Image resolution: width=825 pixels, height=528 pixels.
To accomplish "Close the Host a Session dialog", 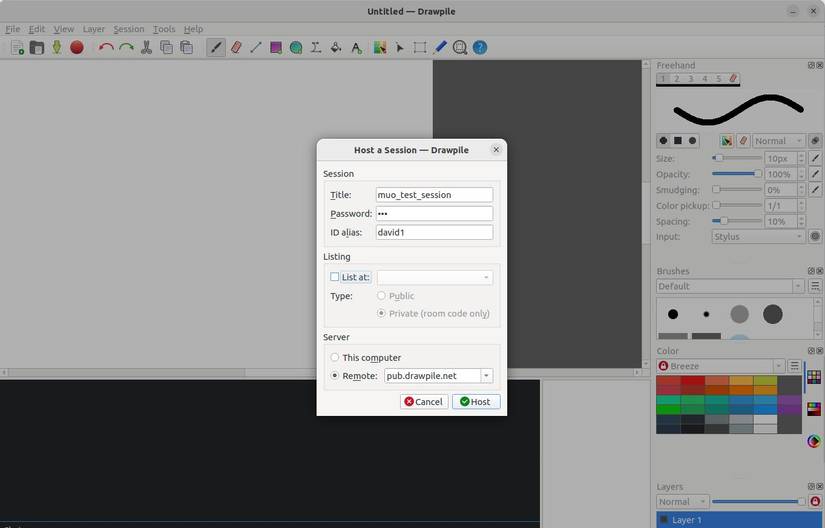I will [496, 149].
